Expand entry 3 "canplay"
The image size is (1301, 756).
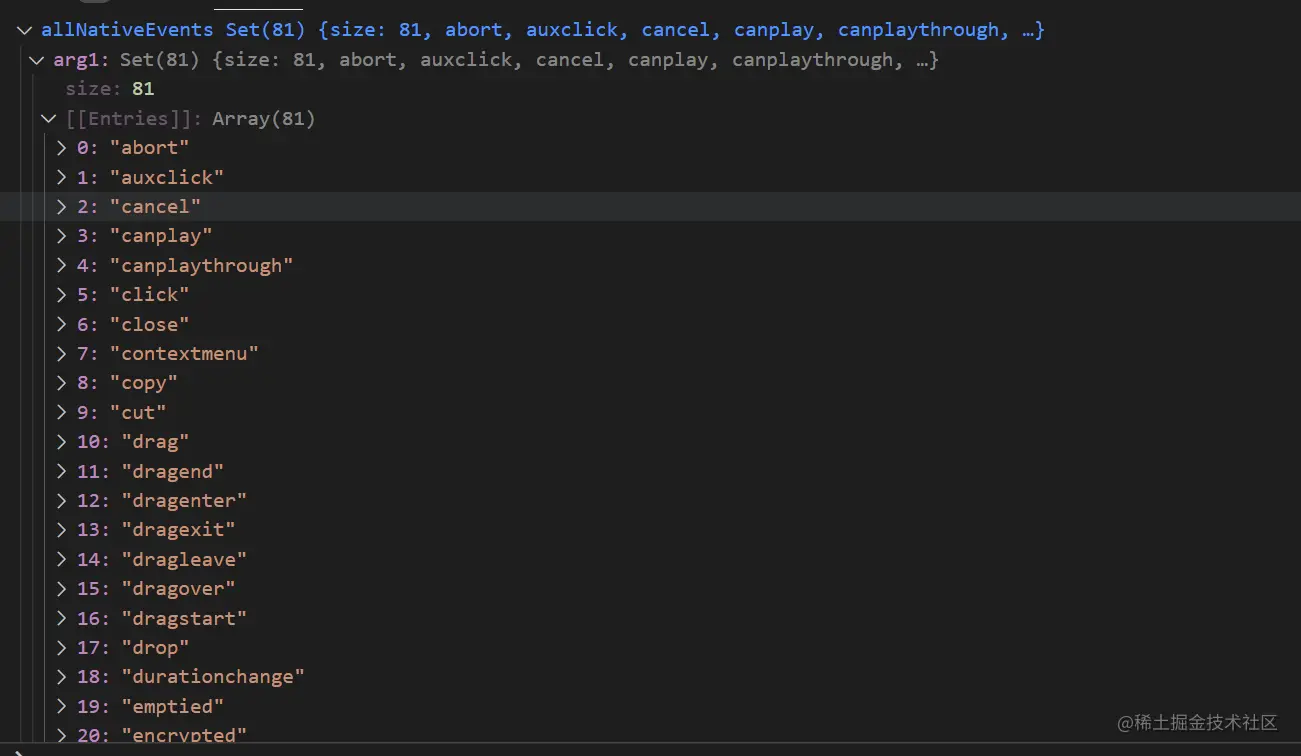click(61, 236)
